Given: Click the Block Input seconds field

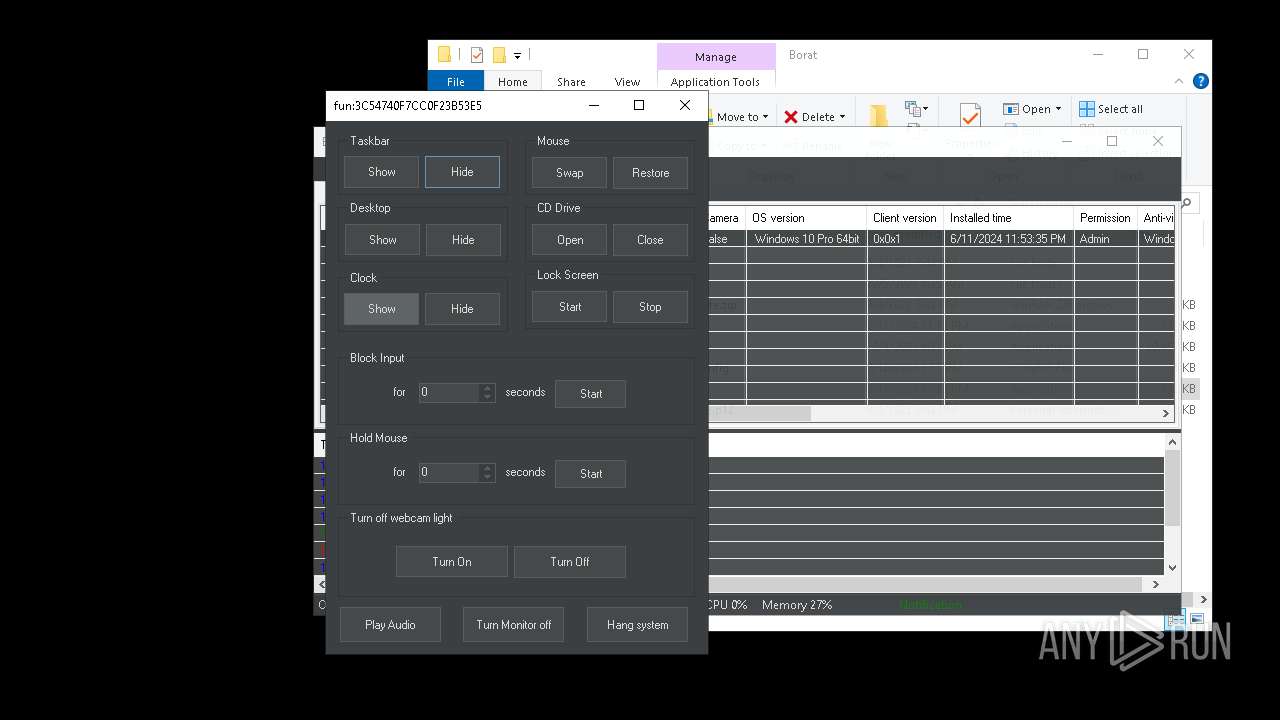Looking at the screenshot, I should point(448,392).
